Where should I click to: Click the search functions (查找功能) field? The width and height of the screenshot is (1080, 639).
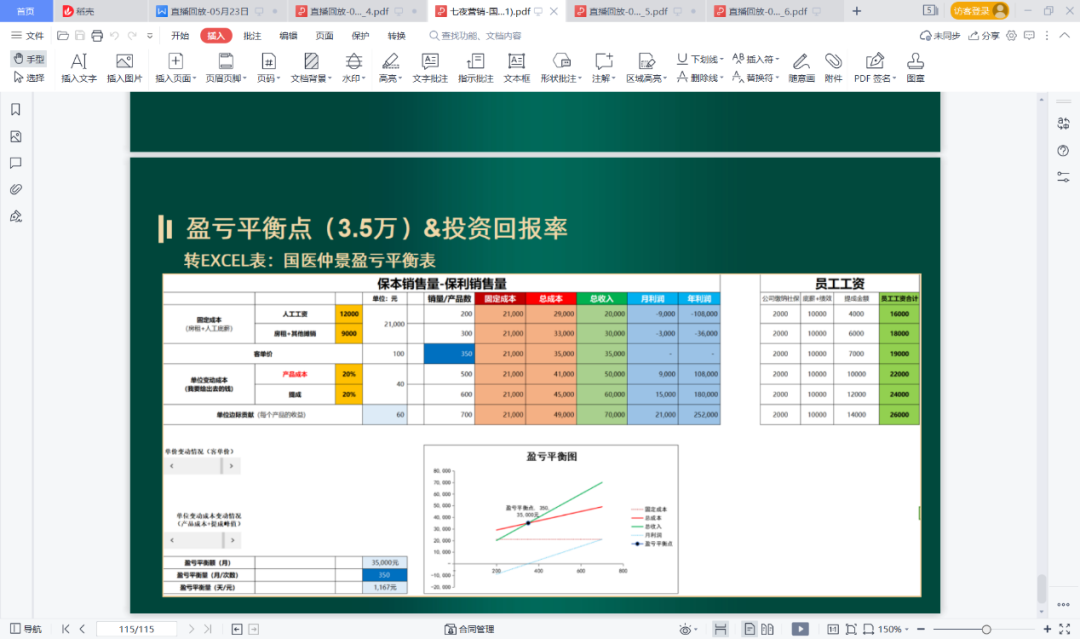point(475,35)
